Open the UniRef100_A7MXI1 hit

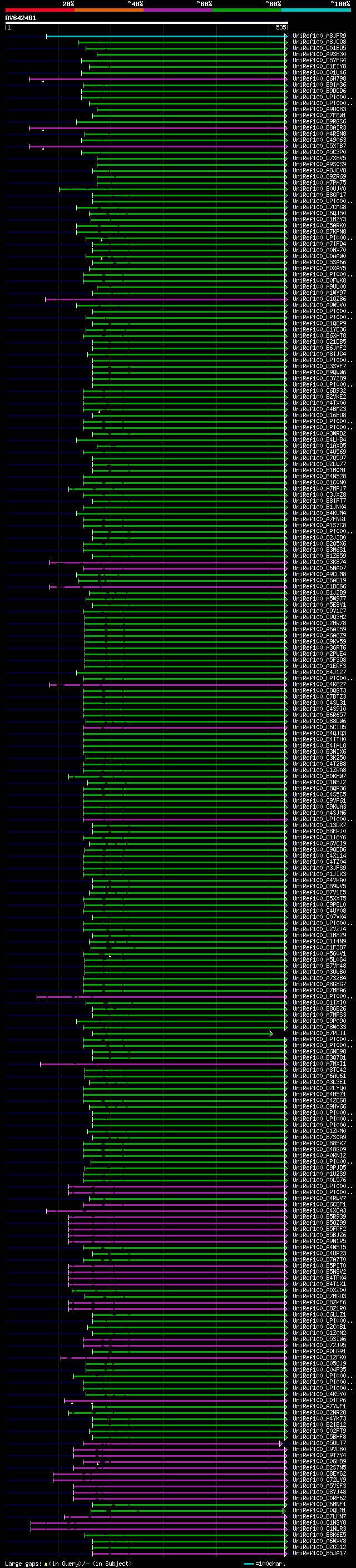[x=319, y=1064]
